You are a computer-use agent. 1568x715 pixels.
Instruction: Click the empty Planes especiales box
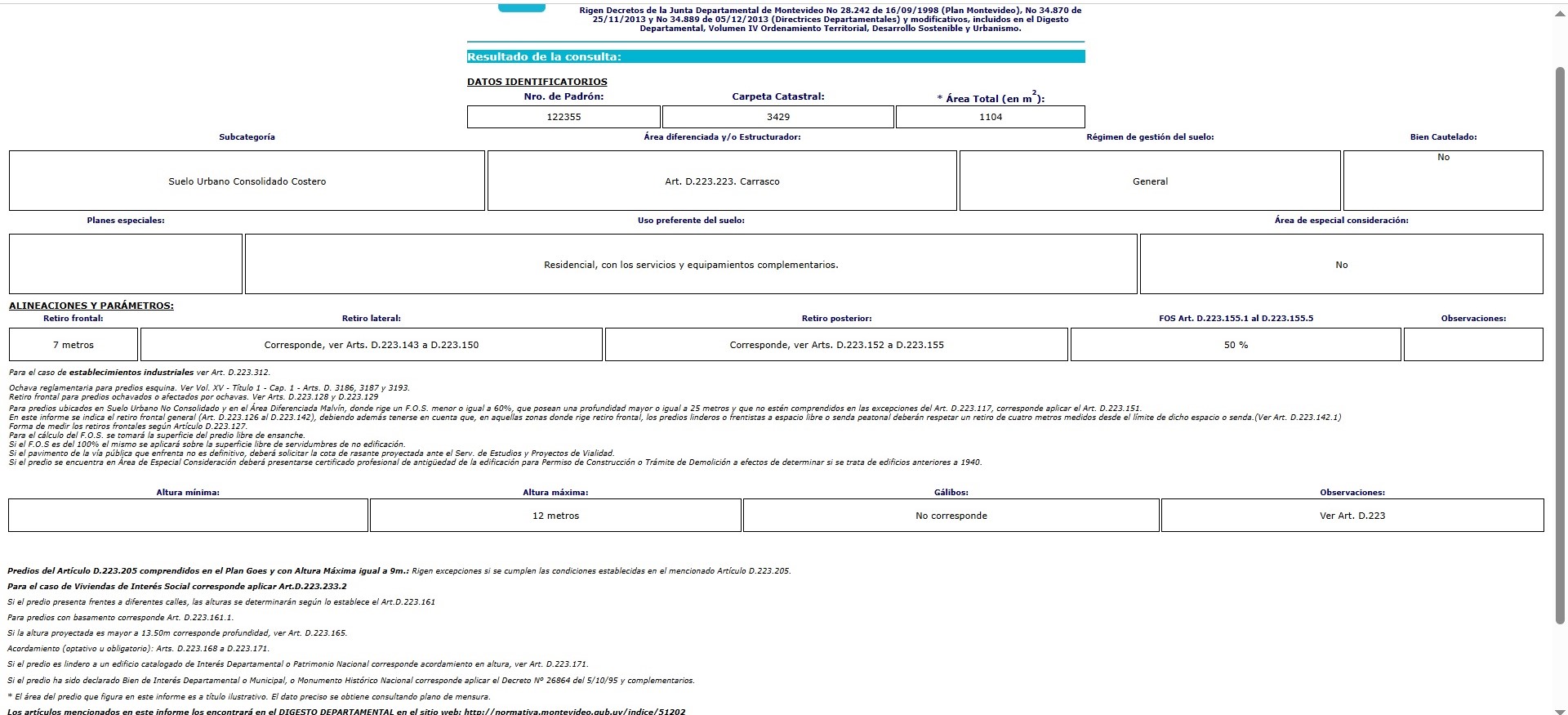pyautogui.click(x=126, y=264)
